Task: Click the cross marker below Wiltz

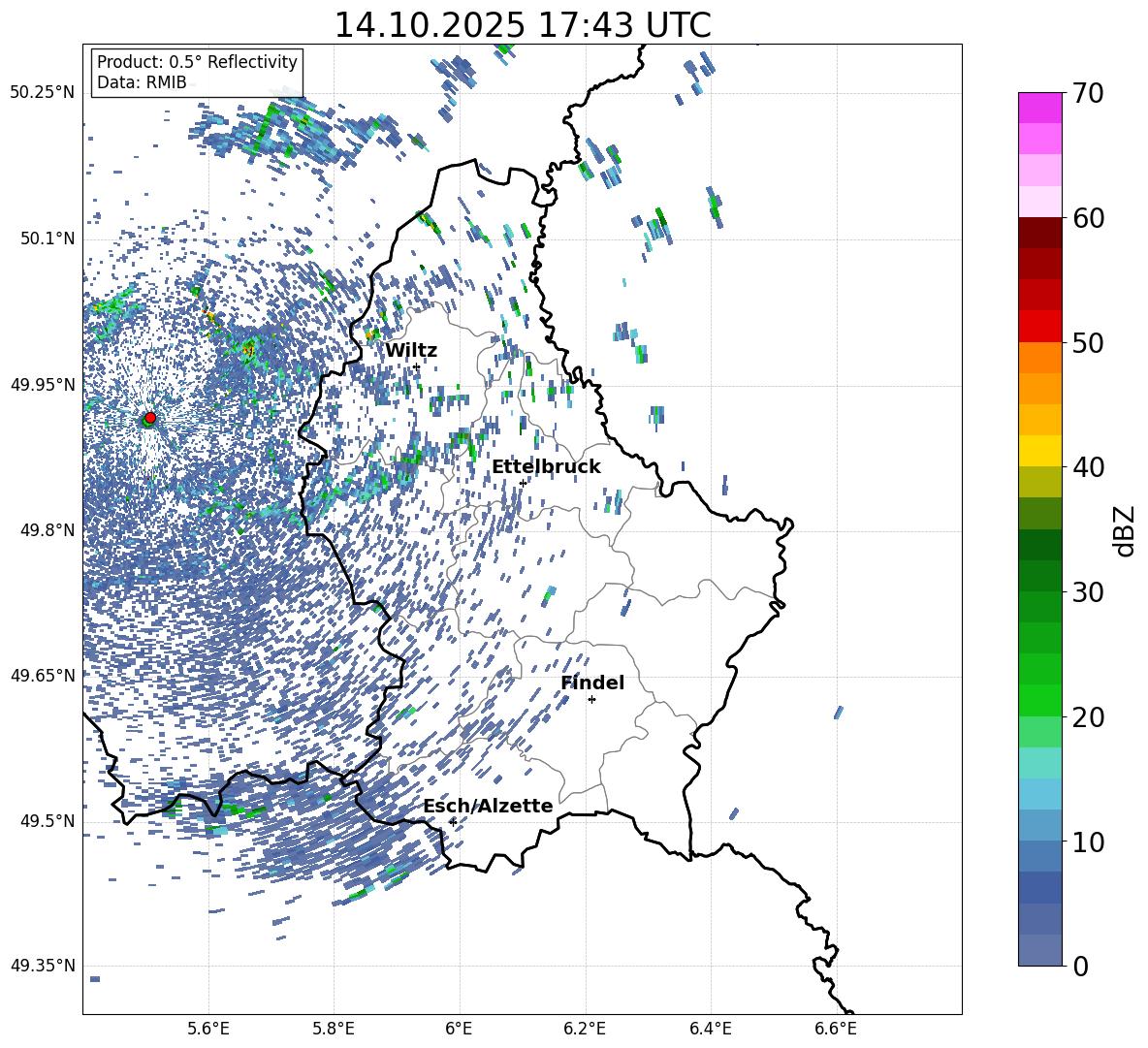Action: tap(417, 366)
